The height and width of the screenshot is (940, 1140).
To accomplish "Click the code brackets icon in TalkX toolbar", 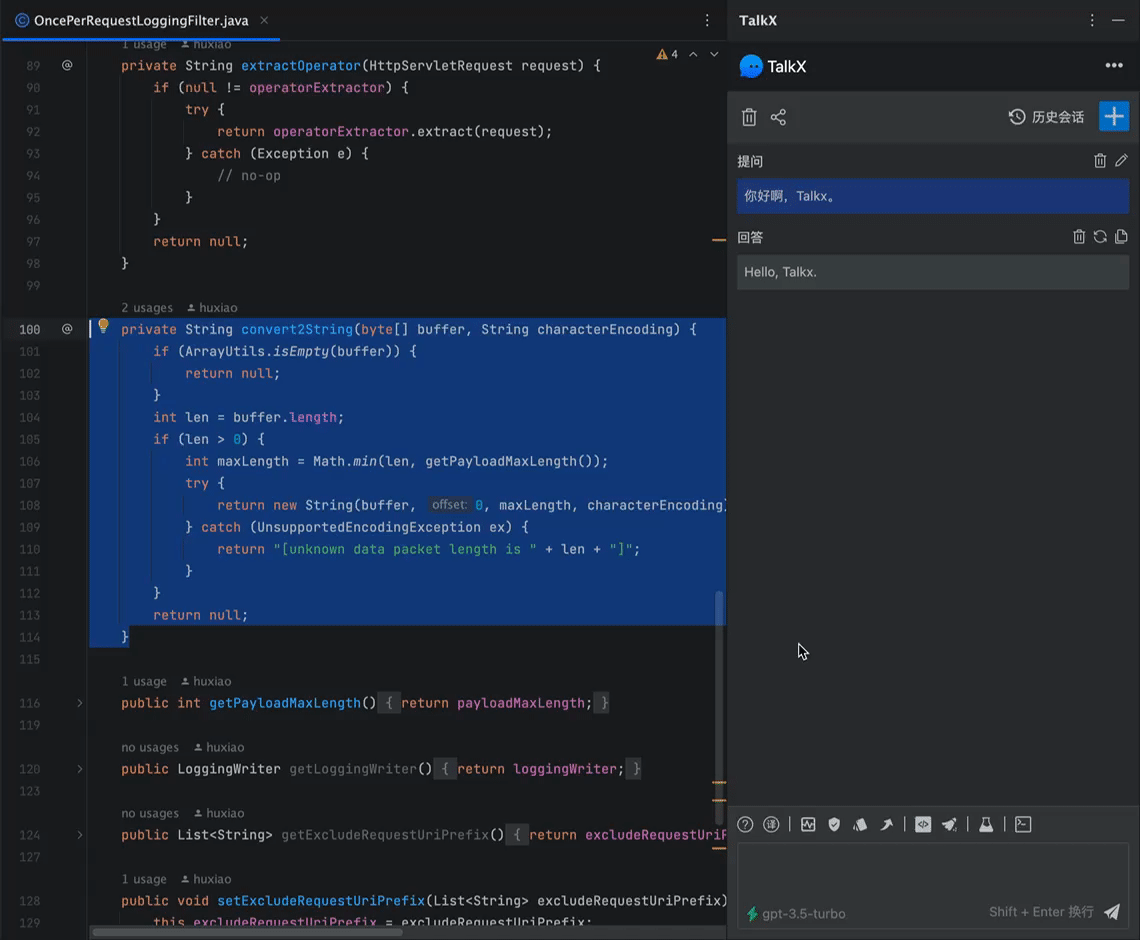I will point(923,824).
